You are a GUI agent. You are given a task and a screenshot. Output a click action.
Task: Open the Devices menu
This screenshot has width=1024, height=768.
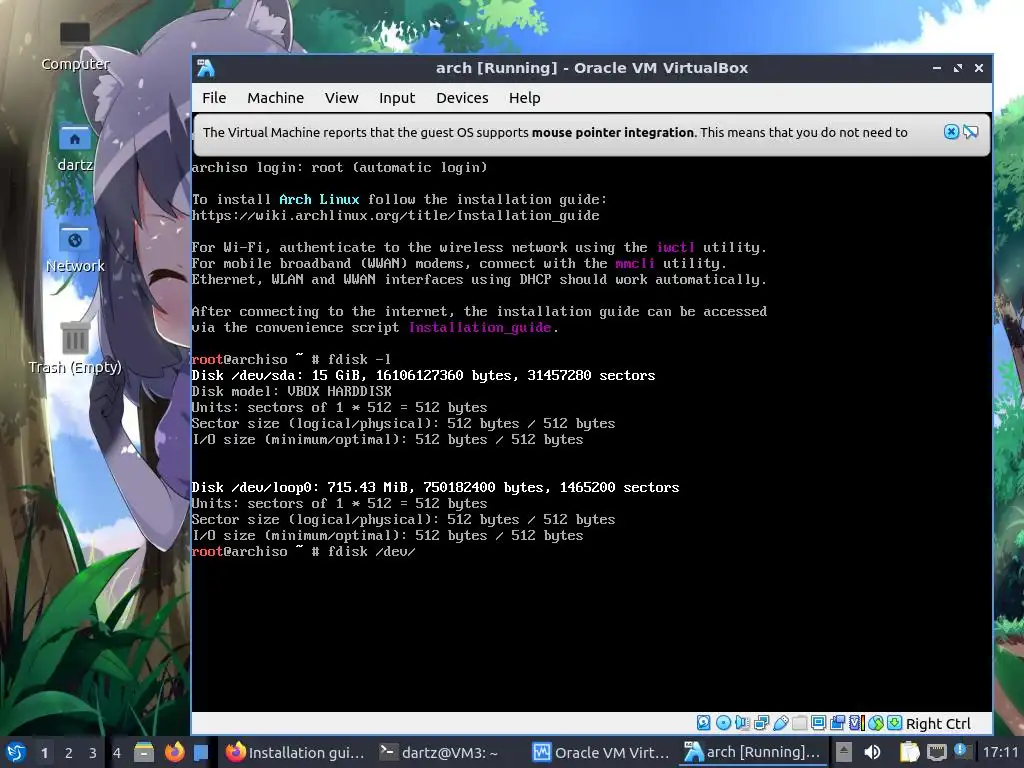click(x=462, y=98)
